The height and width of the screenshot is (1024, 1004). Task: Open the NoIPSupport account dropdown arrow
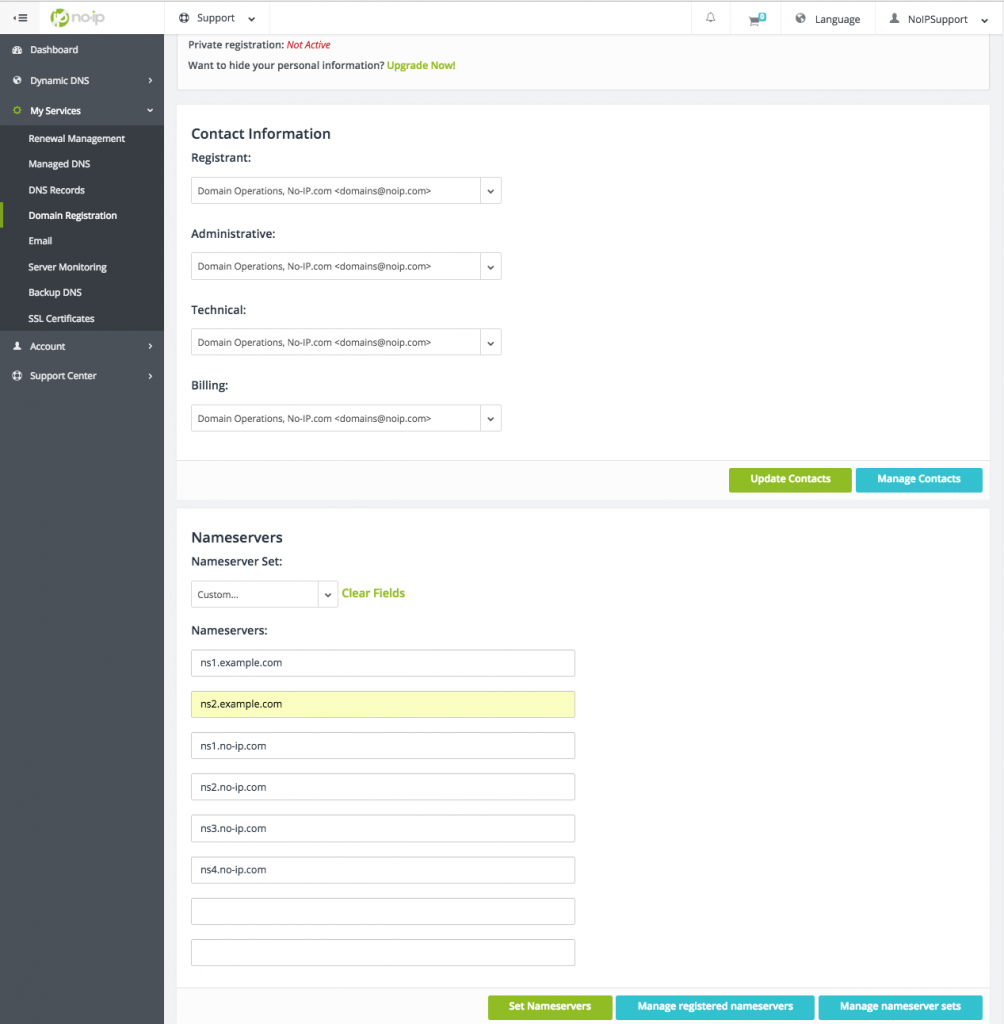click(984, 20)
